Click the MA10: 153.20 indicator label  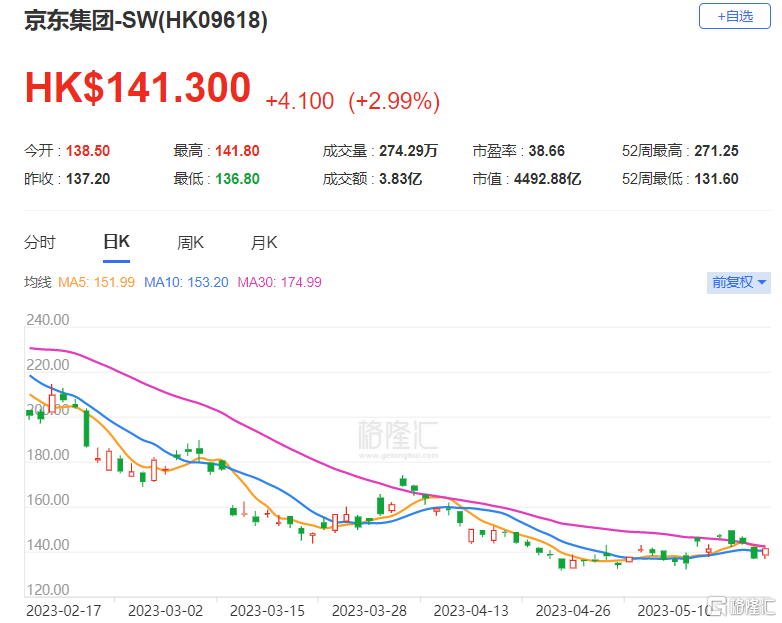[x=186, y=282]
